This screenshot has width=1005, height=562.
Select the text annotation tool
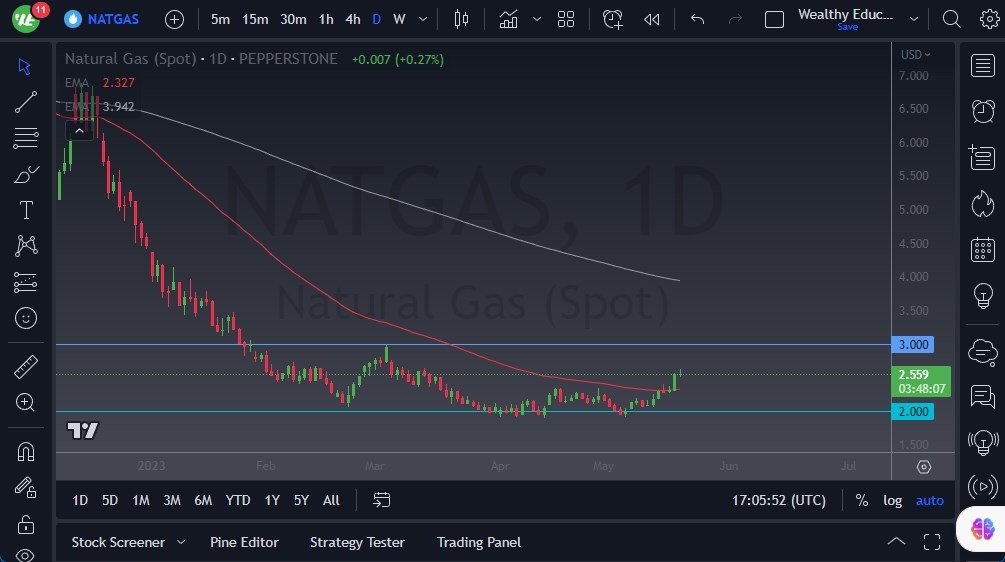[26, 210]
